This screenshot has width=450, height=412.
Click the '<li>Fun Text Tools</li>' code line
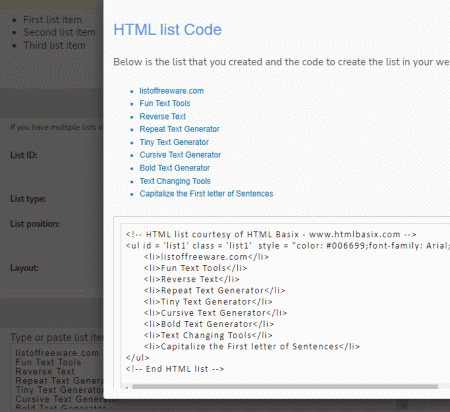(x=195, y=268)
